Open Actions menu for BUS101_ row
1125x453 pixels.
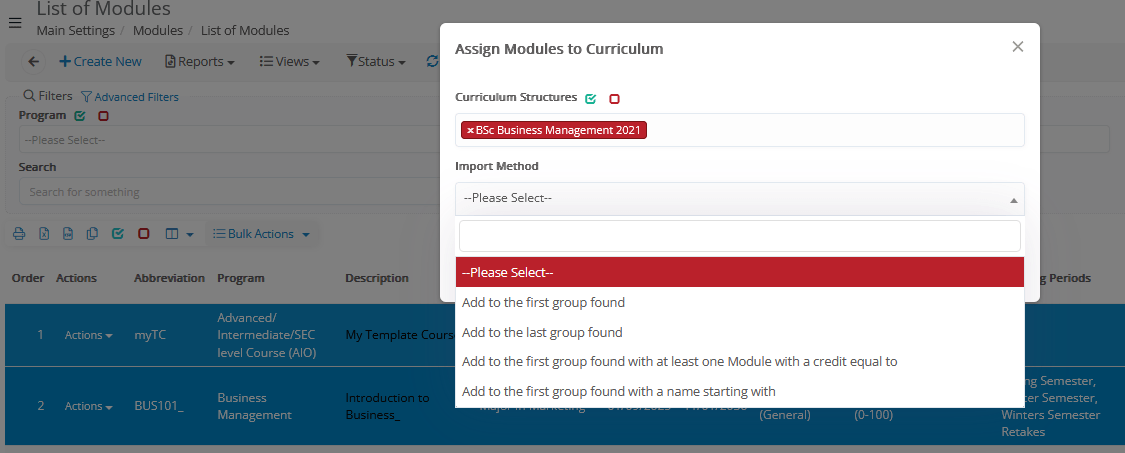[88, 406]
